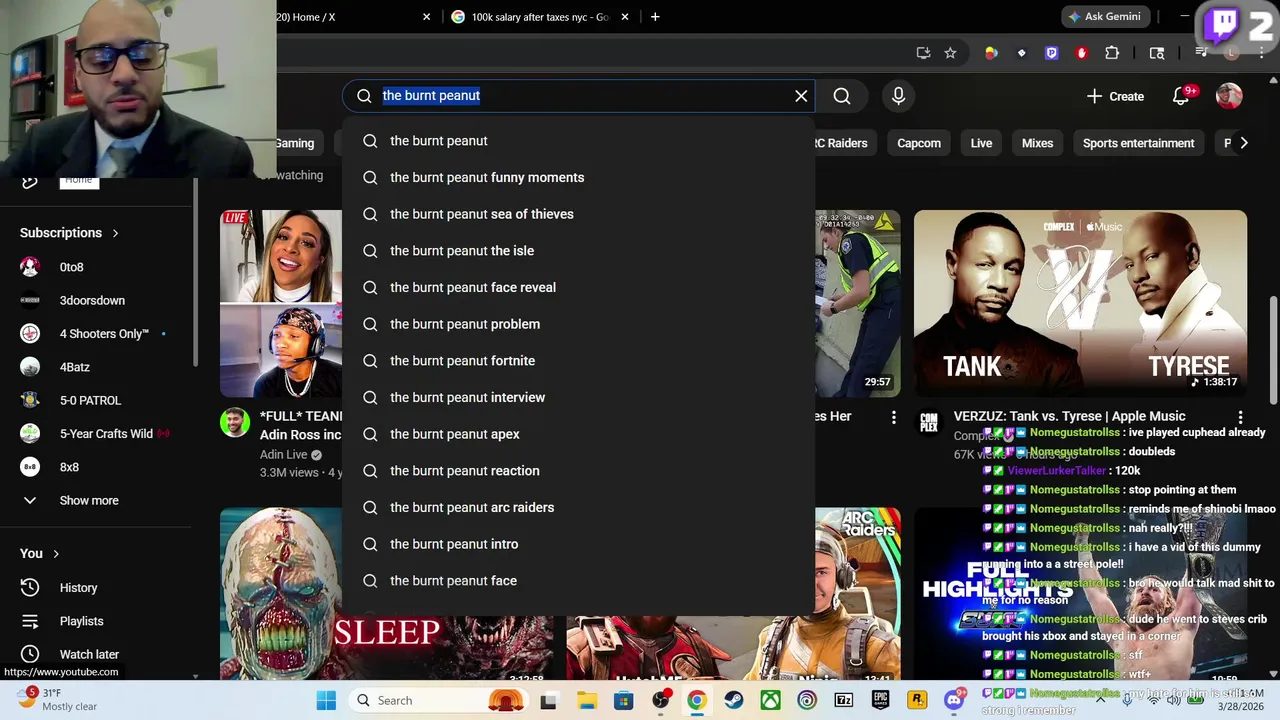1280x720 pixels.
Task: Open Xbox app from the taskbar
Action: pos(770,700)
